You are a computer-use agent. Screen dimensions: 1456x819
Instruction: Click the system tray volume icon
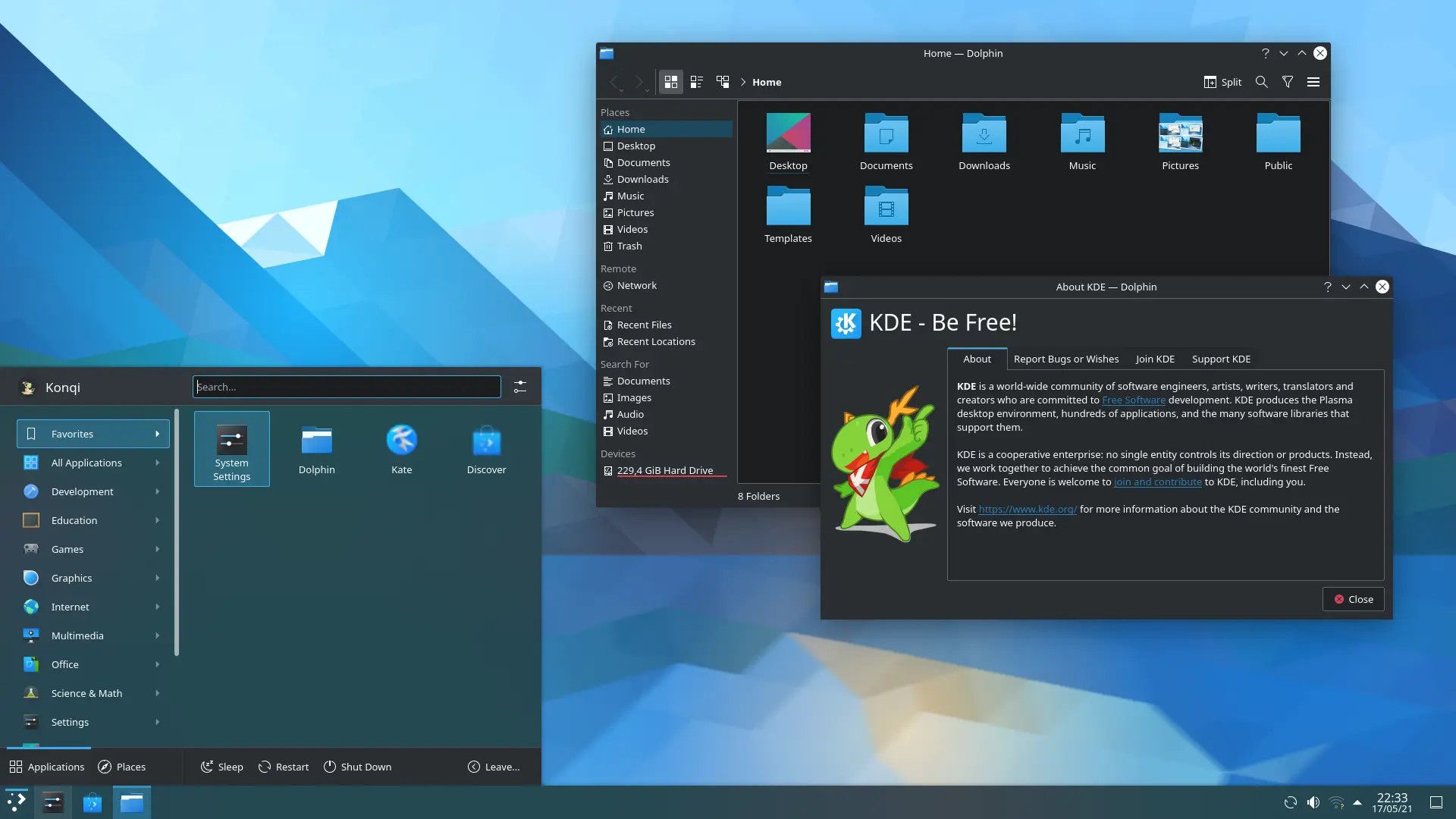pyautogui.click(x=1312, y=800)
